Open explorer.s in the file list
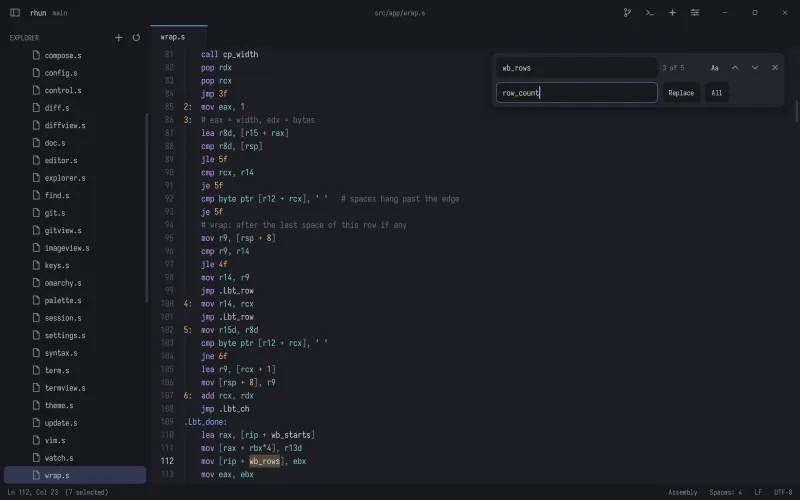 tap(75, 178)
